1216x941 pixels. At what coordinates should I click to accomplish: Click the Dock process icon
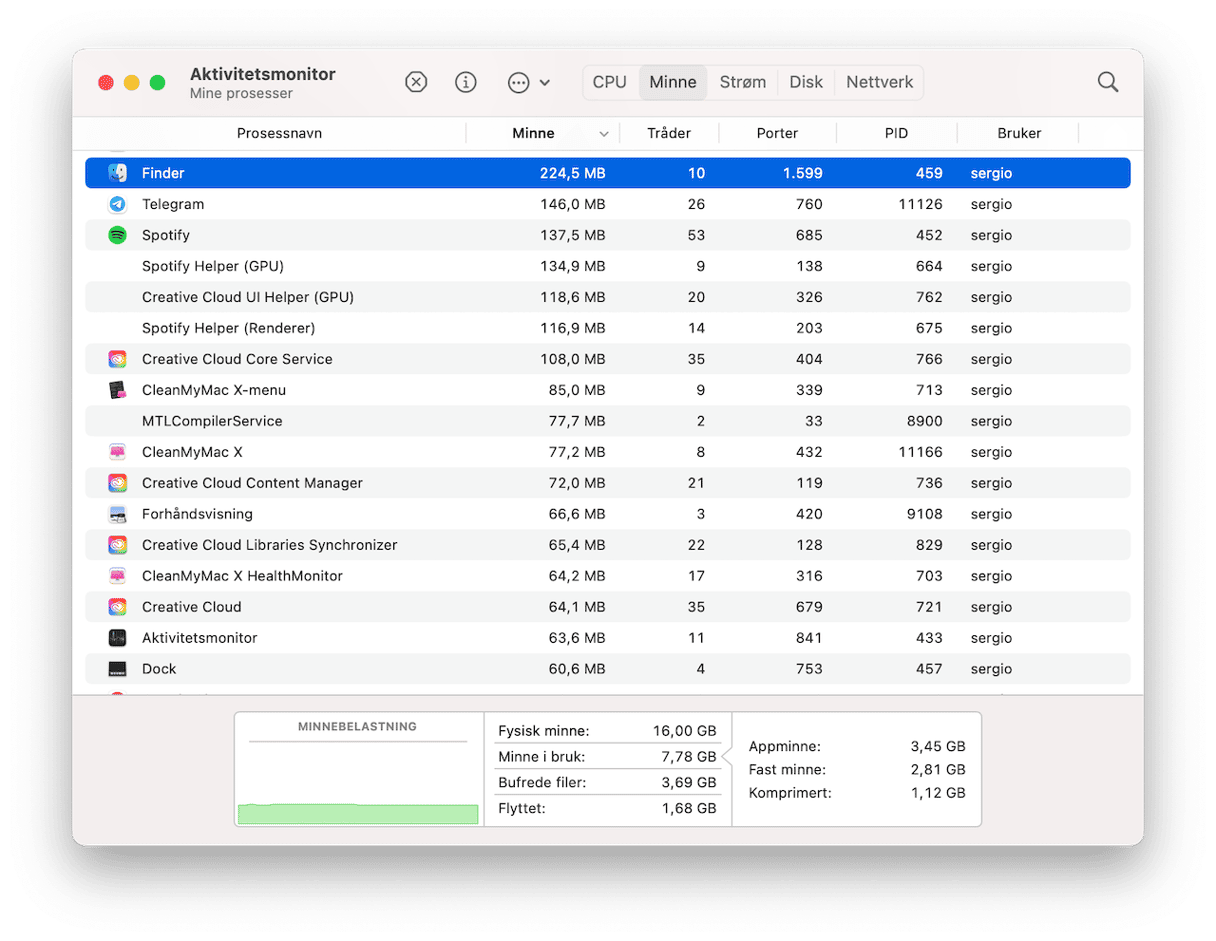118,669
